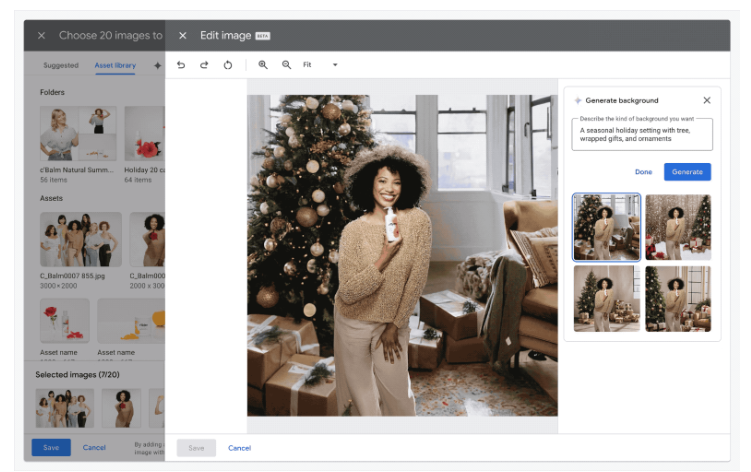Screen dimensions: 751x472
Task: Close the Generate background panel
Action: click(x=707, y=100)
